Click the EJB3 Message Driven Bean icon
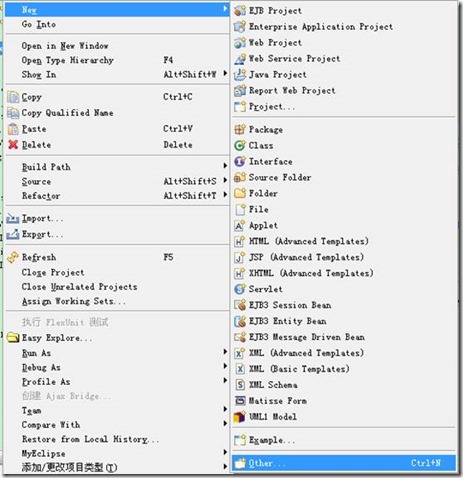463x478 pixels. pos(240,337)
